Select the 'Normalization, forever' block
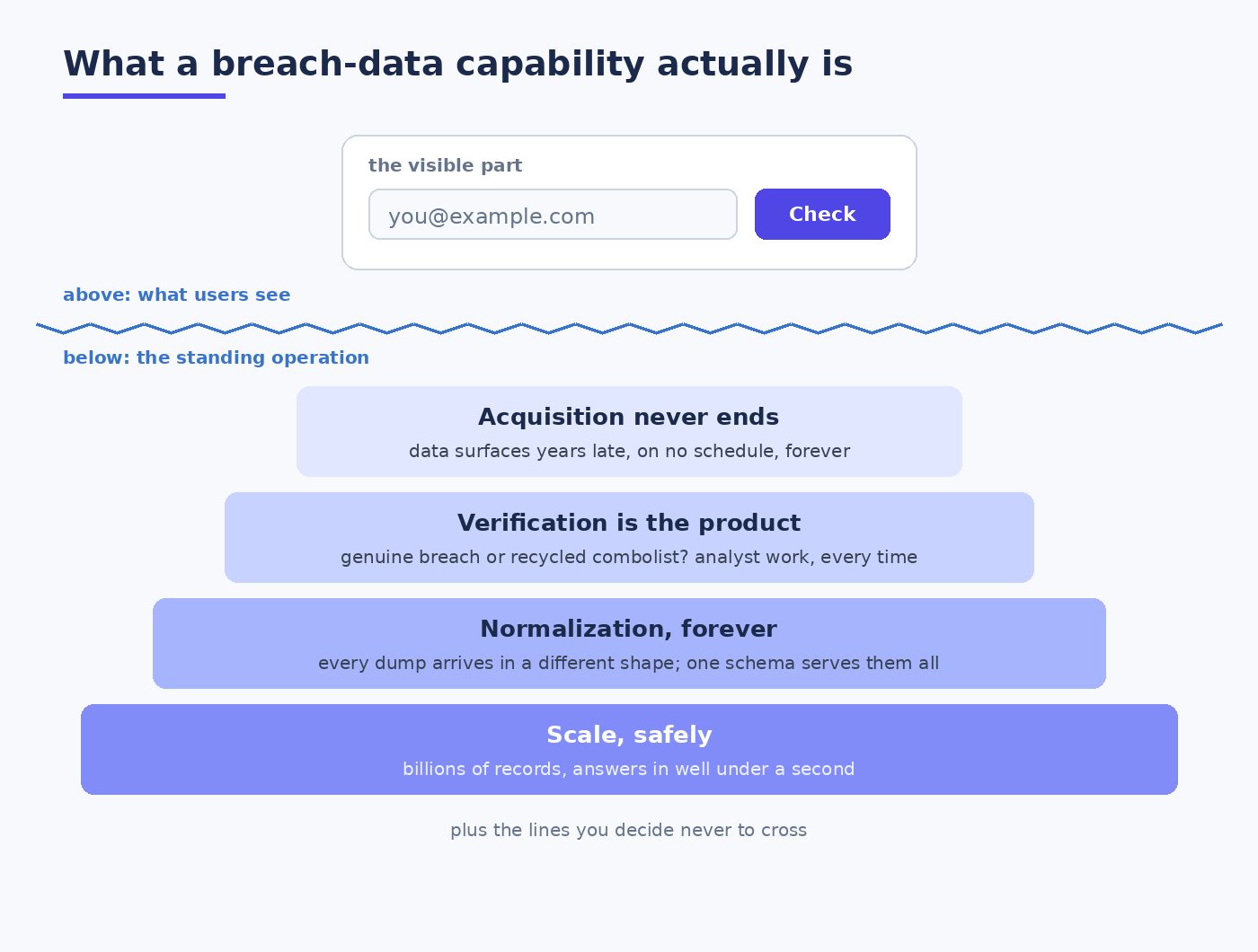The height and width of the screenshot is (952, 1258). click(629, 643)
